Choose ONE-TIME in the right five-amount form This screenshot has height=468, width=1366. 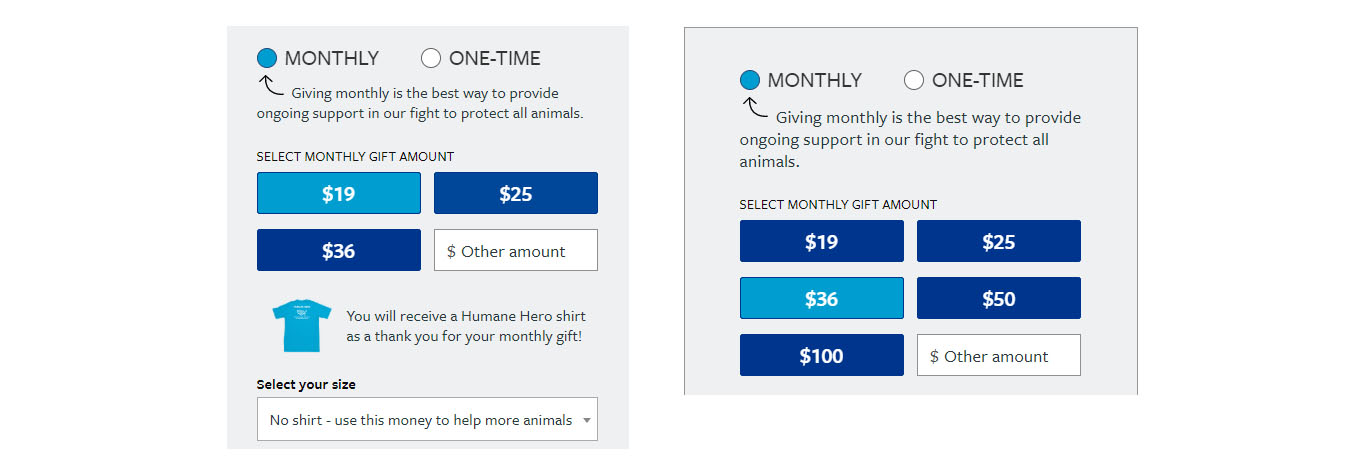pyautogui.click(x=914, y=80)
